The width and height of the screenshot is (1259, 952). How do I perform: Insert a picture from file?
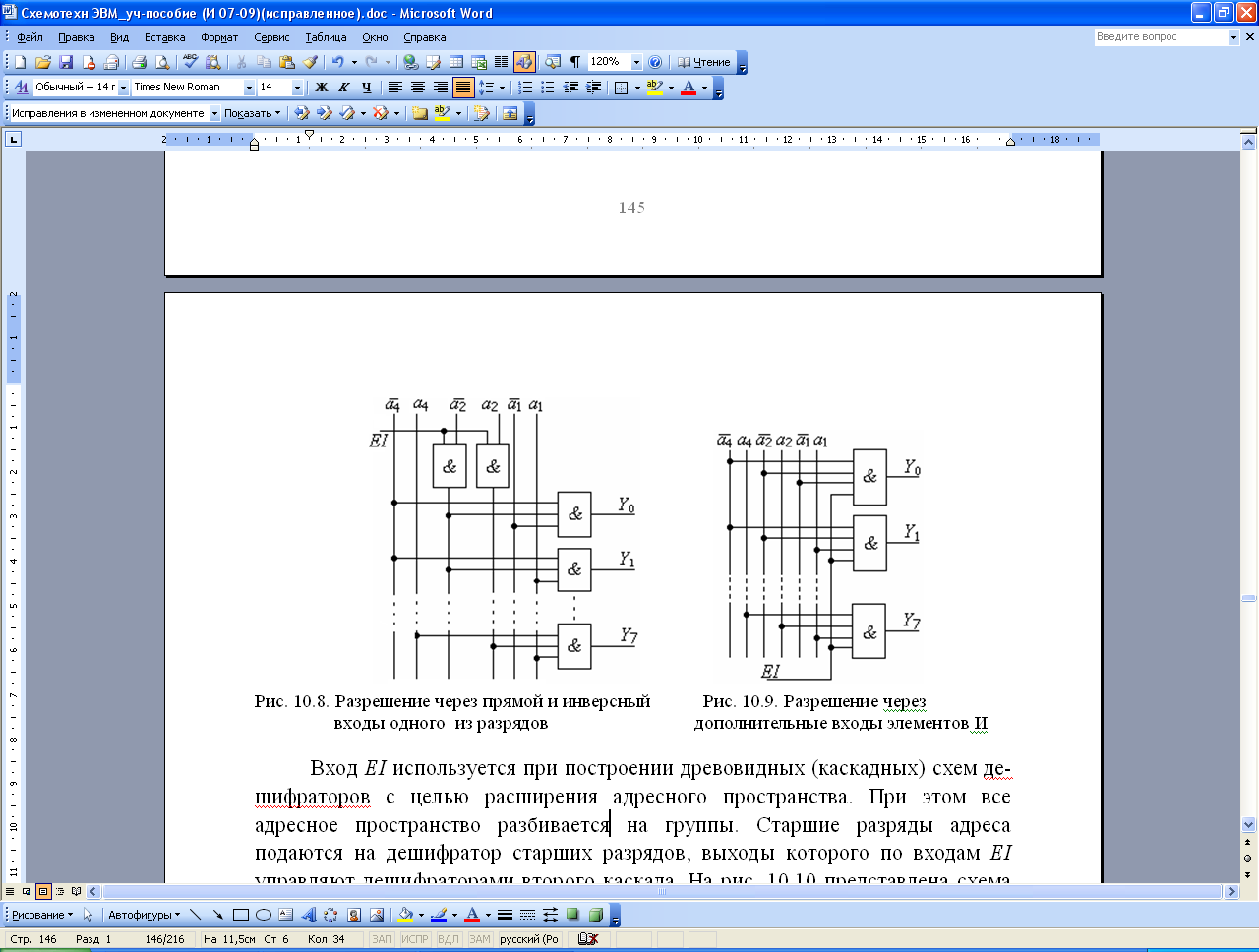point(376,915)
